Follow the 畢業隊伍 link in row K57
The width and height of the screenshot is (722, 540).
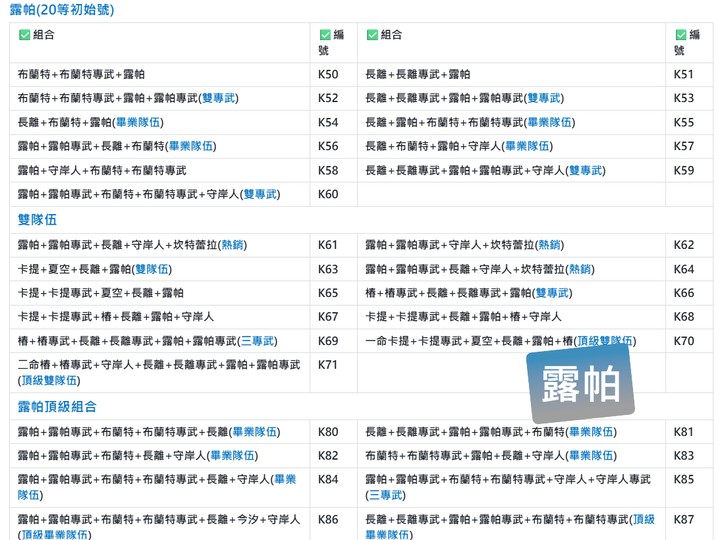529,146
